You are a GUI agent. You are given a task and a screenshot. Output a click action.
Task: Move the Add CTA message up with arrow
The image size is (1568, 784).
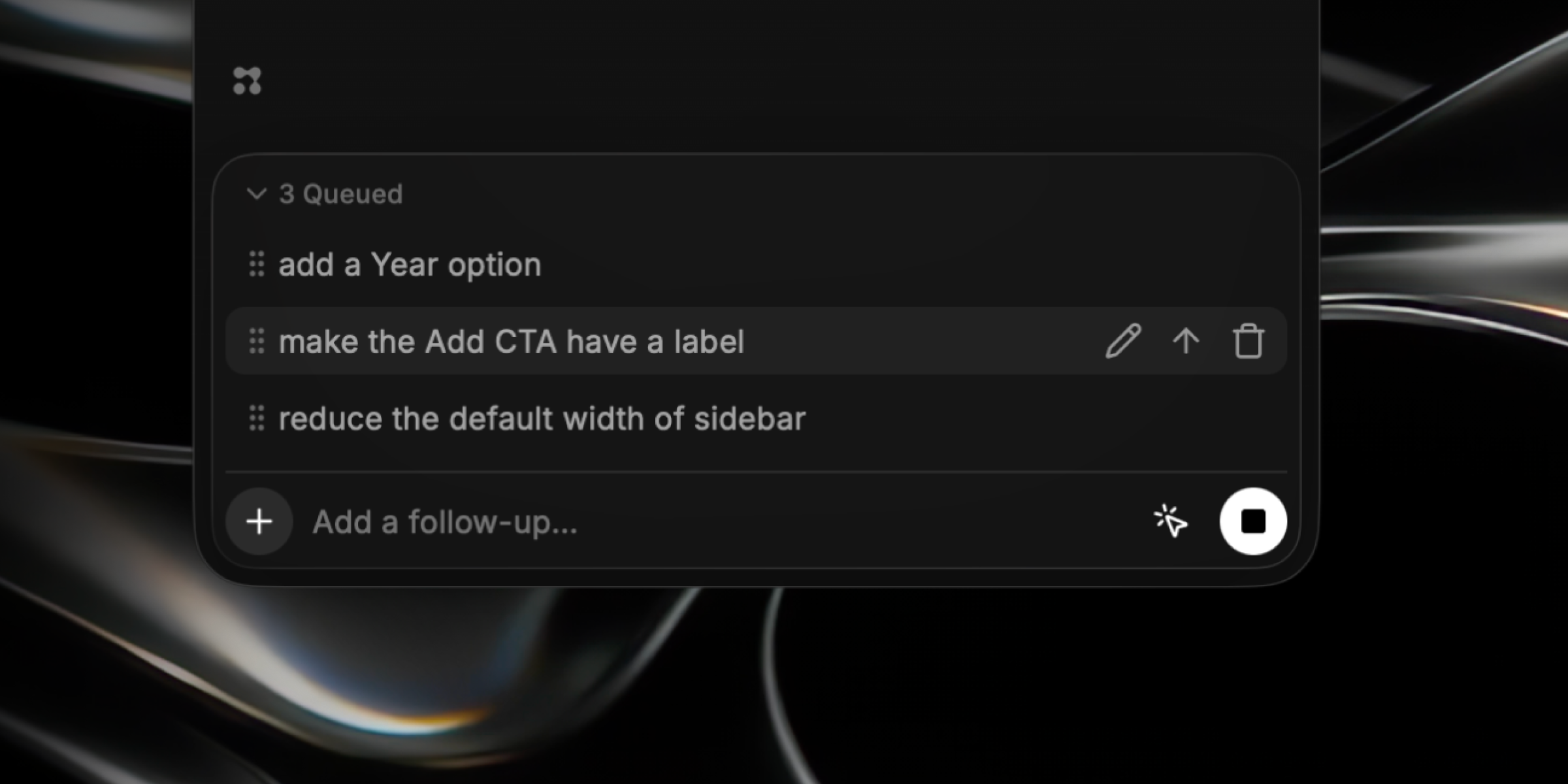[x=1186, y=341]
